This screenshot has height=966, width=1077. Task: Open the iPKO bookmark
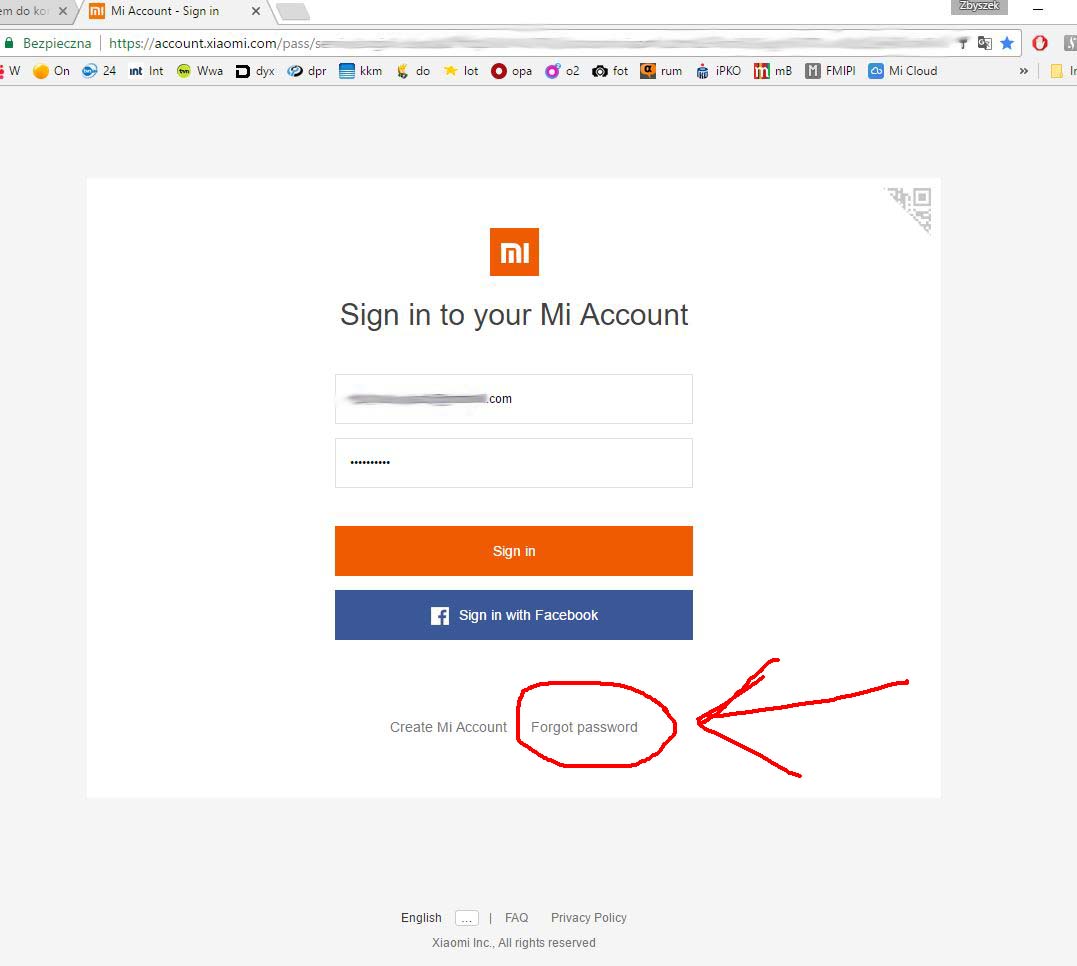[x=718, y=71]
